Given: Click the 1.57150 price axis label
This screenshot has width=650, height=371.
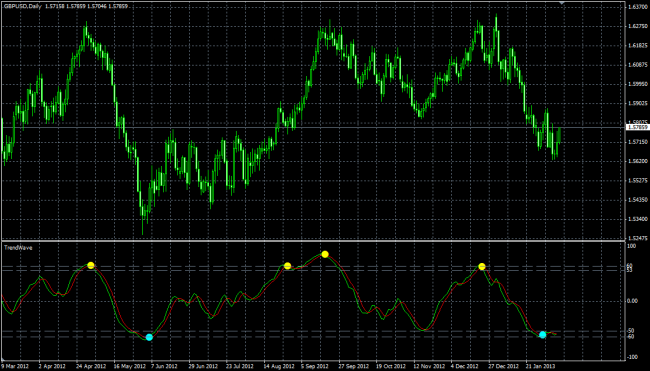Looking at the screenshot, I should click(x=638, y=142).
